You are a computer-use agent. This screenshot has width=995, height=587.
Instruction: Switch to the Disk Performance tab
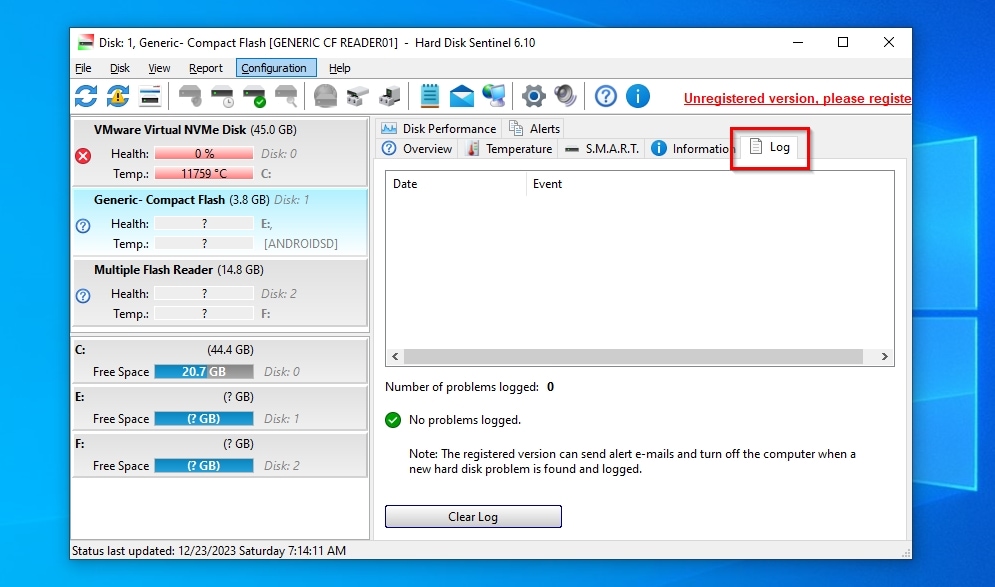click(x=439, y=129)
